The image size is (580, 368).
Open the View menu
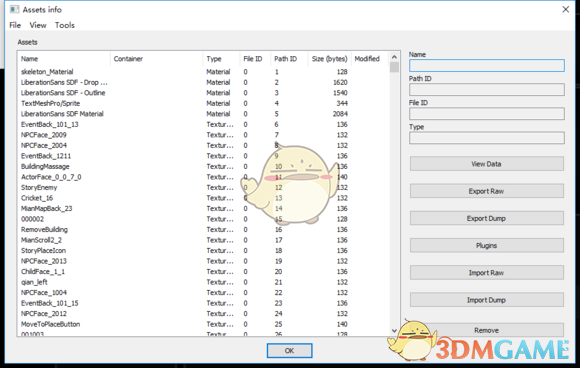(38, 25)
